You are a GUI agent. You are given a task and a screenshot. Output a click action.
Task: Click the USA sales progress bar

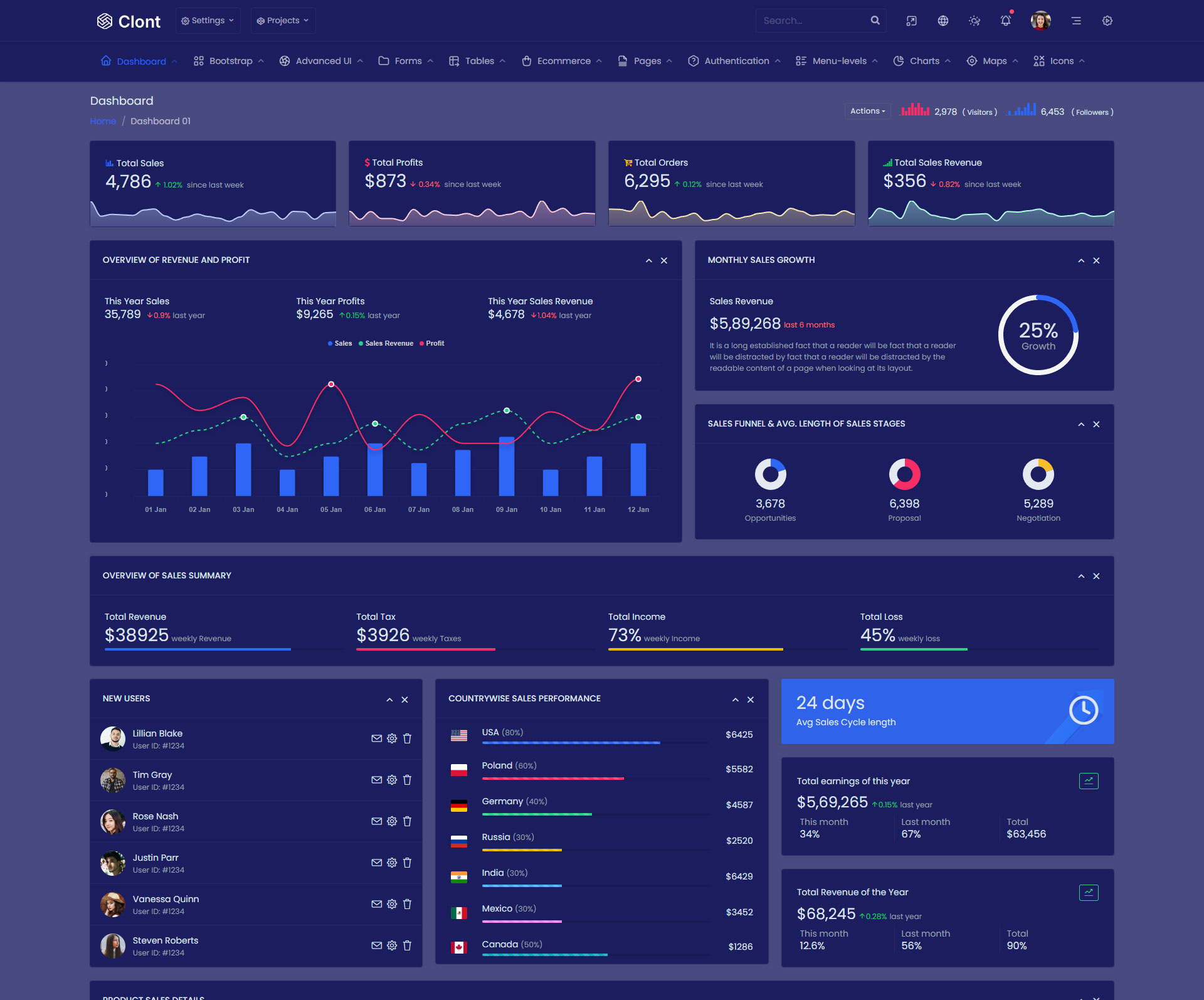[x=570, y=743]
